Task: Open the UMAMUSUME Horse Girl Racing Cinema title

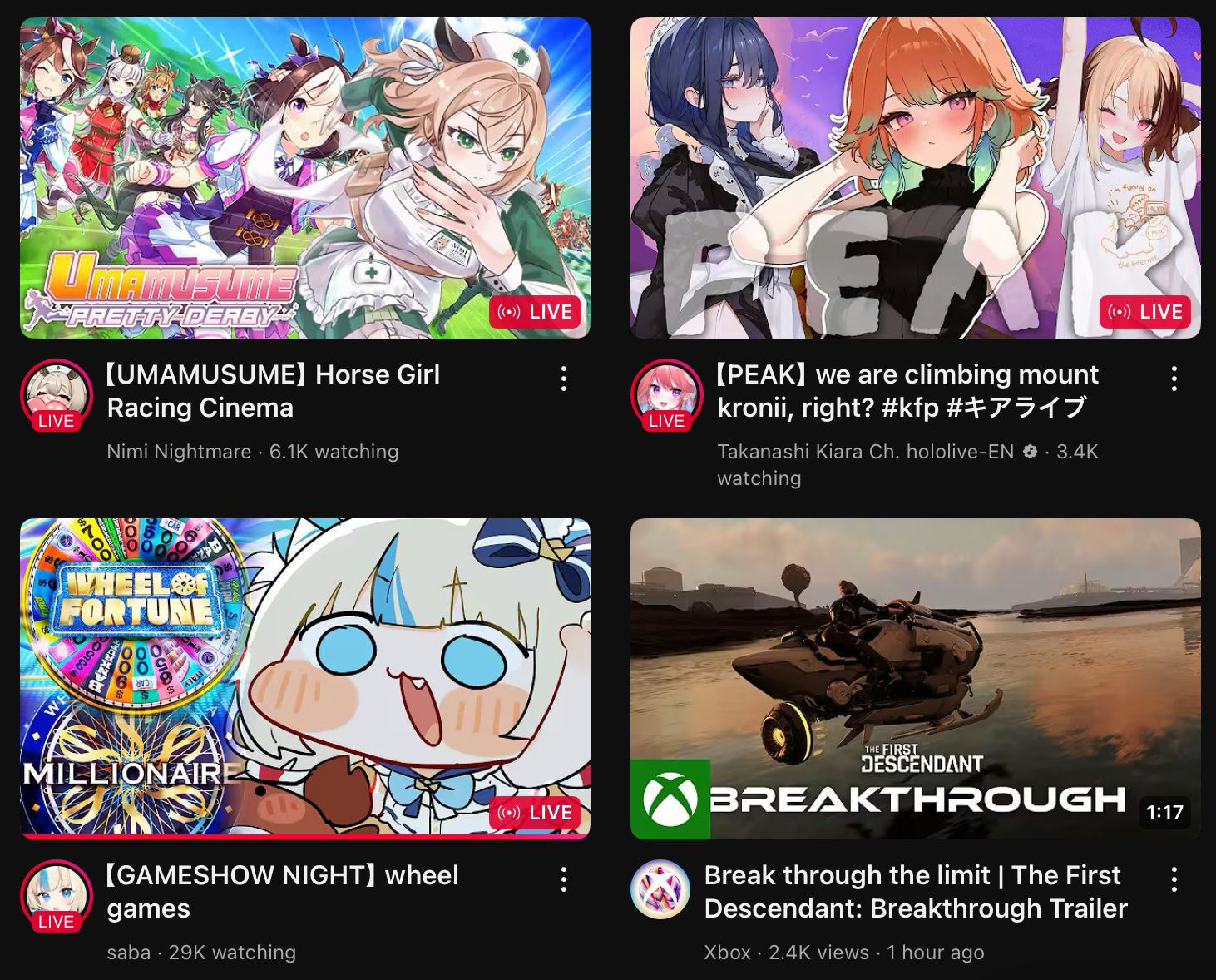Action: pos(274,391)
